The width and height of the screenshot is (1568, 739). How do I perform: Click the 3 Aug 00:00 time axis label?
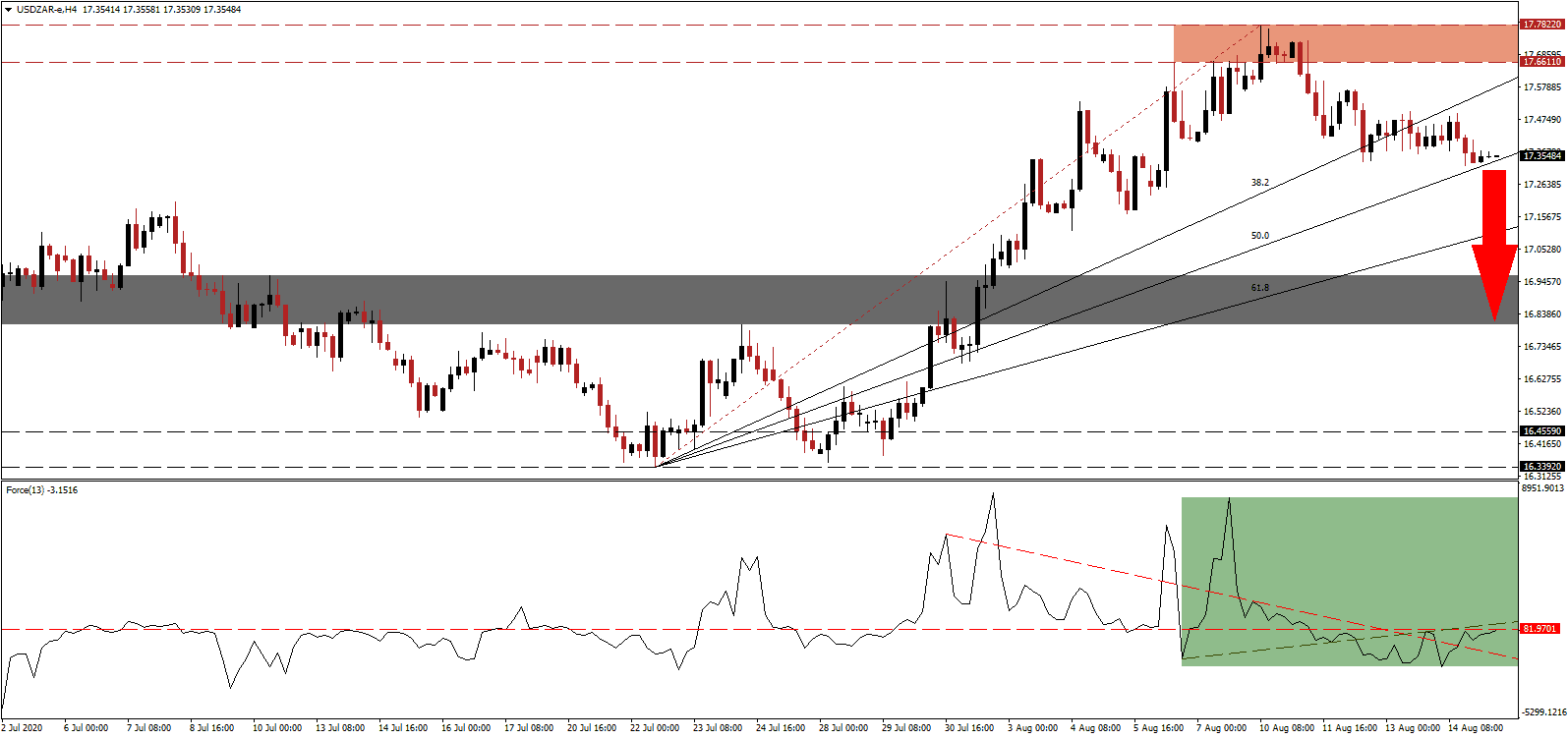pos(1032,728)
